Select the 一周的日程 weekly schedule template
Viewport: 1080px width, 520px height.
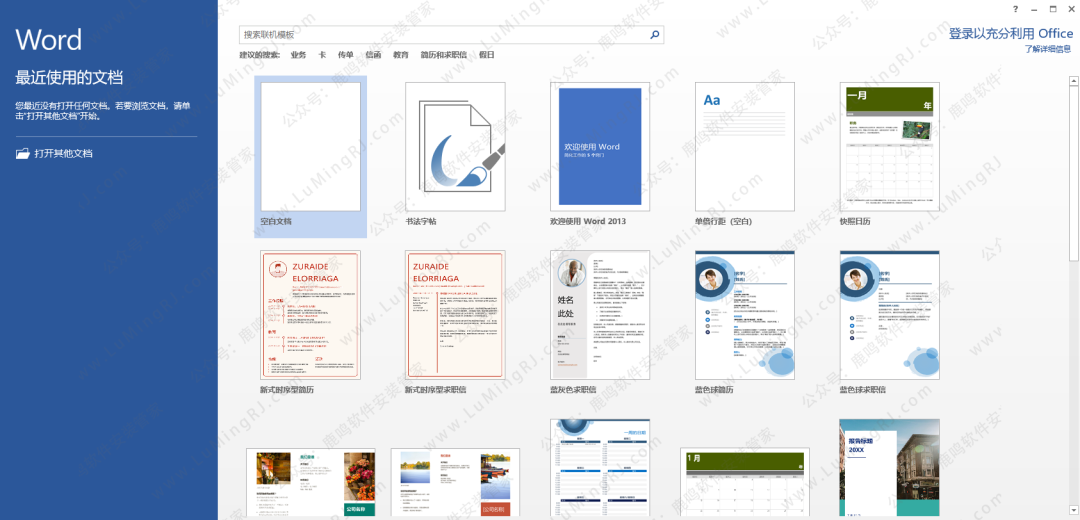[x=600, y=469]
